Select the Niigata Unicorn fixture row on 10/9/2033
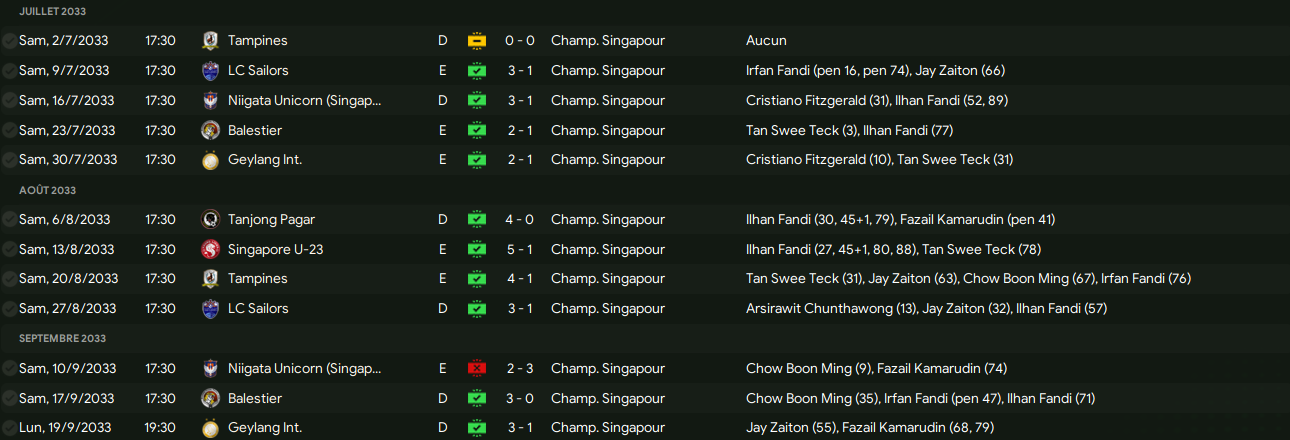This screenshot has width=1290, height=440. [x=640, y=369]
